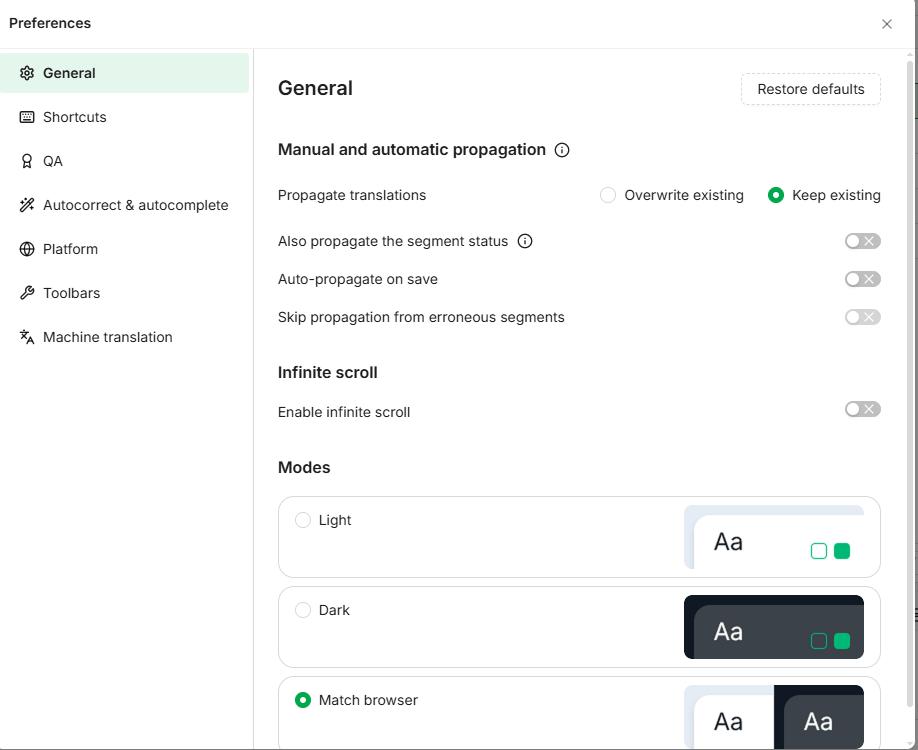Open the Shortcuts preferences section
The image size is (918, 750).
124,117
